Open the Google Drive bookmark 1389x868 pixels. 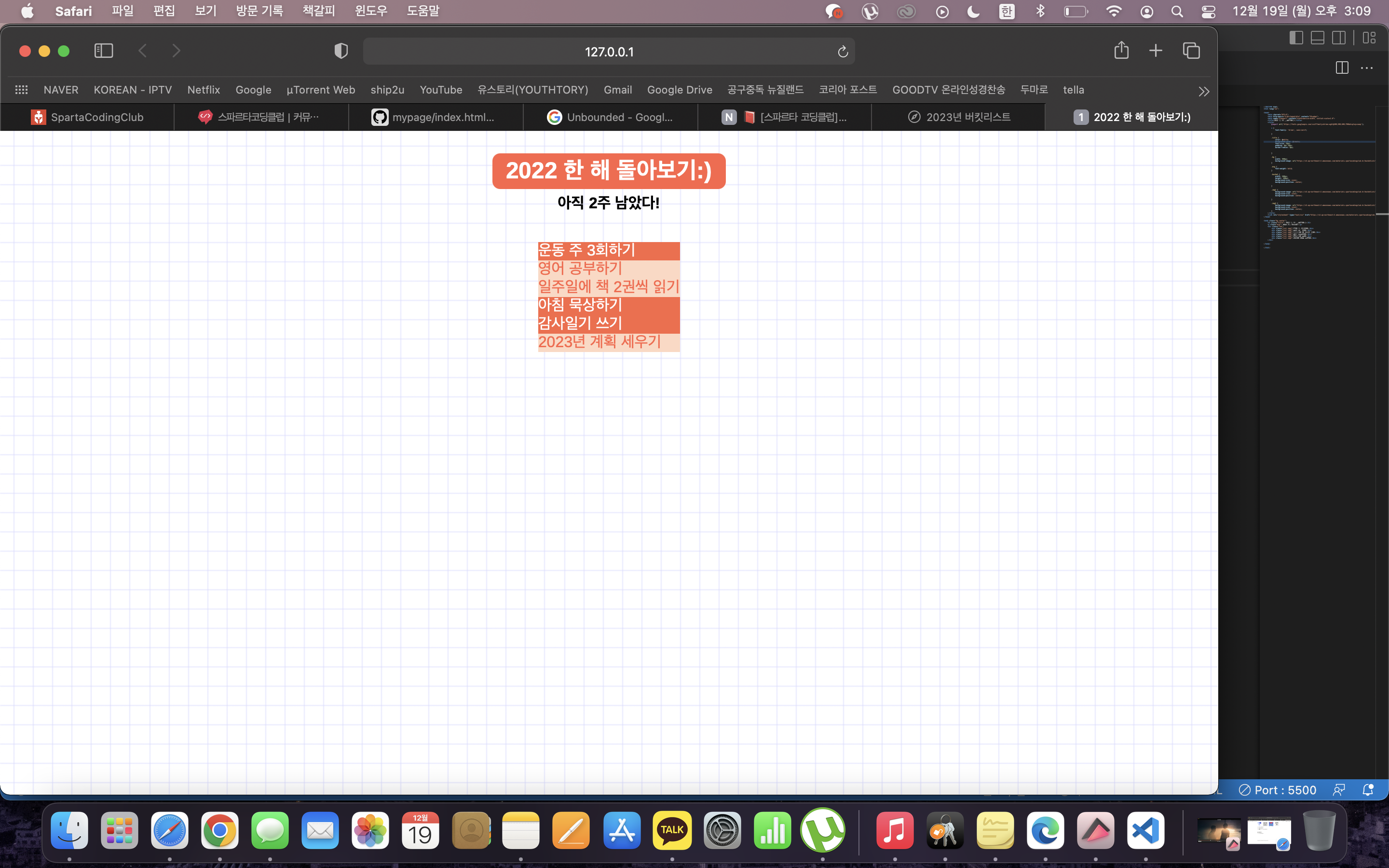point(680,90)
